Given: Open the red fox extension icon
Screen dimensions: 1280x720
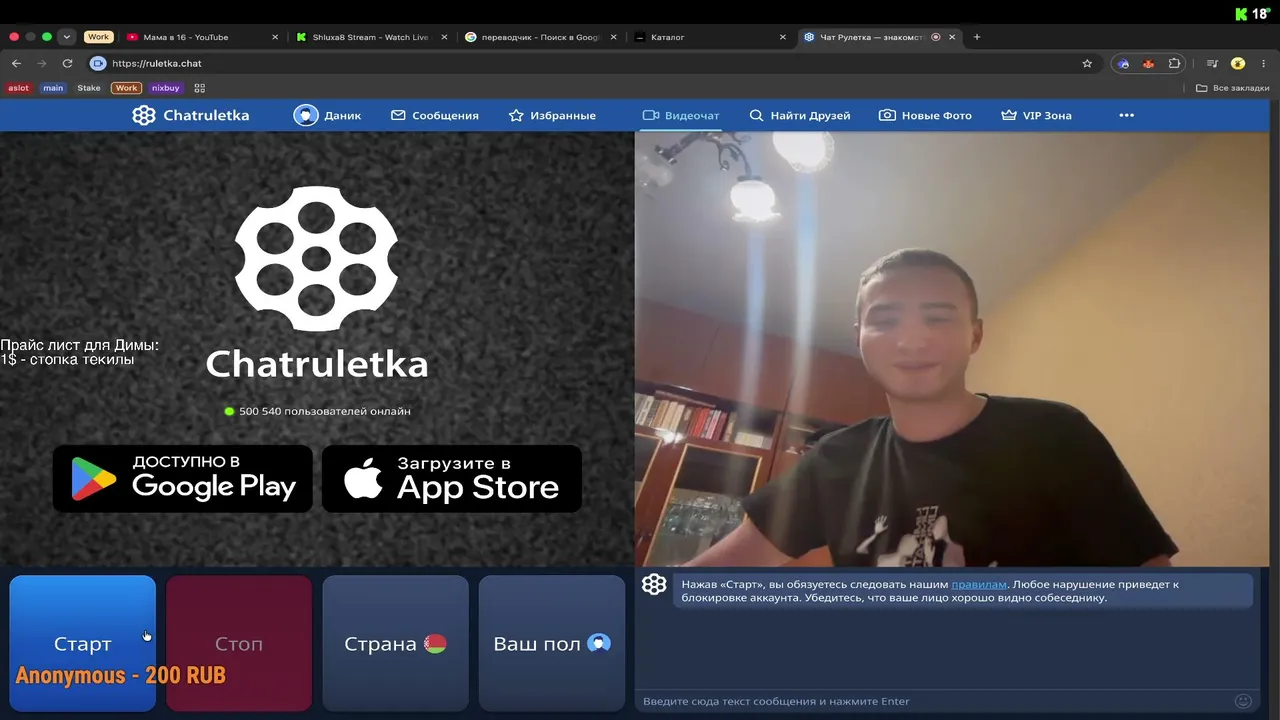Looking at the screenshot, I should (1148, 63).
